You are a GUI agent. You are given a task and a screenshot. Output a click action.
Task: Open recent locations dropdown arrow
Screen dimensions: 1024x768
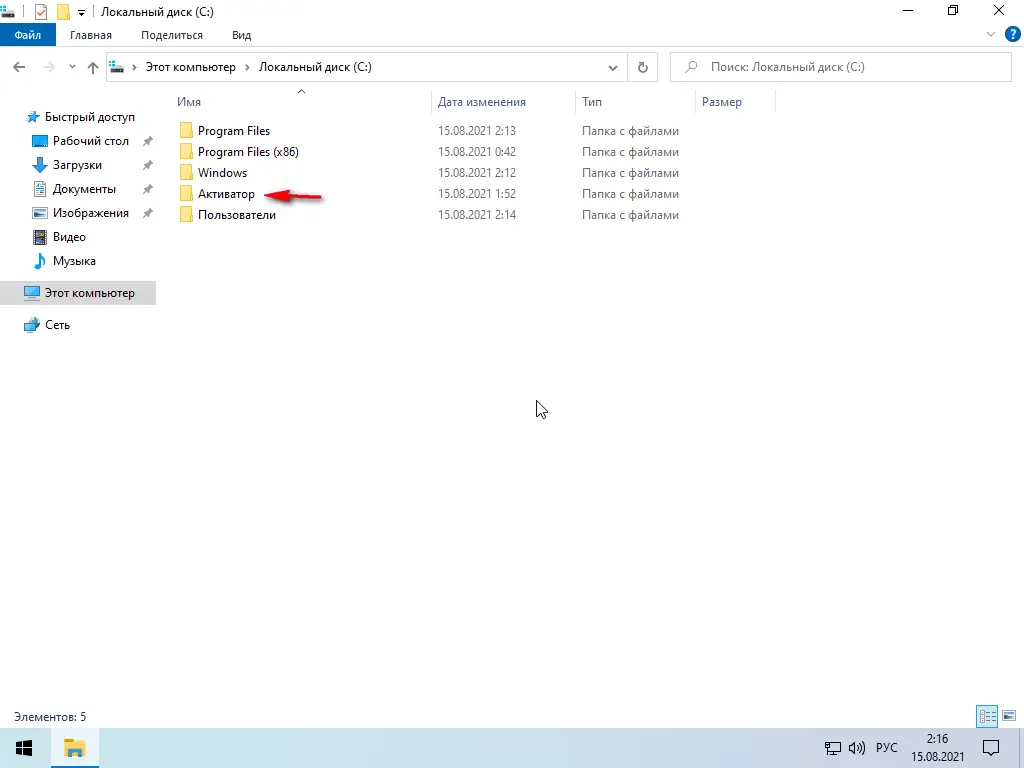coord(72,67)
